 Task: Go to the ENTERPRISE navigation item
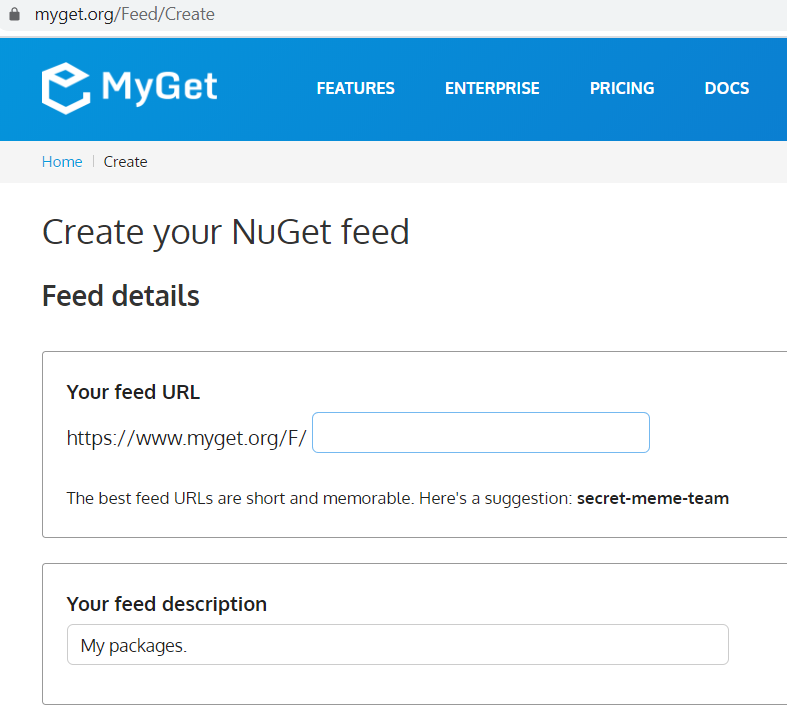(x=492, y=88)
